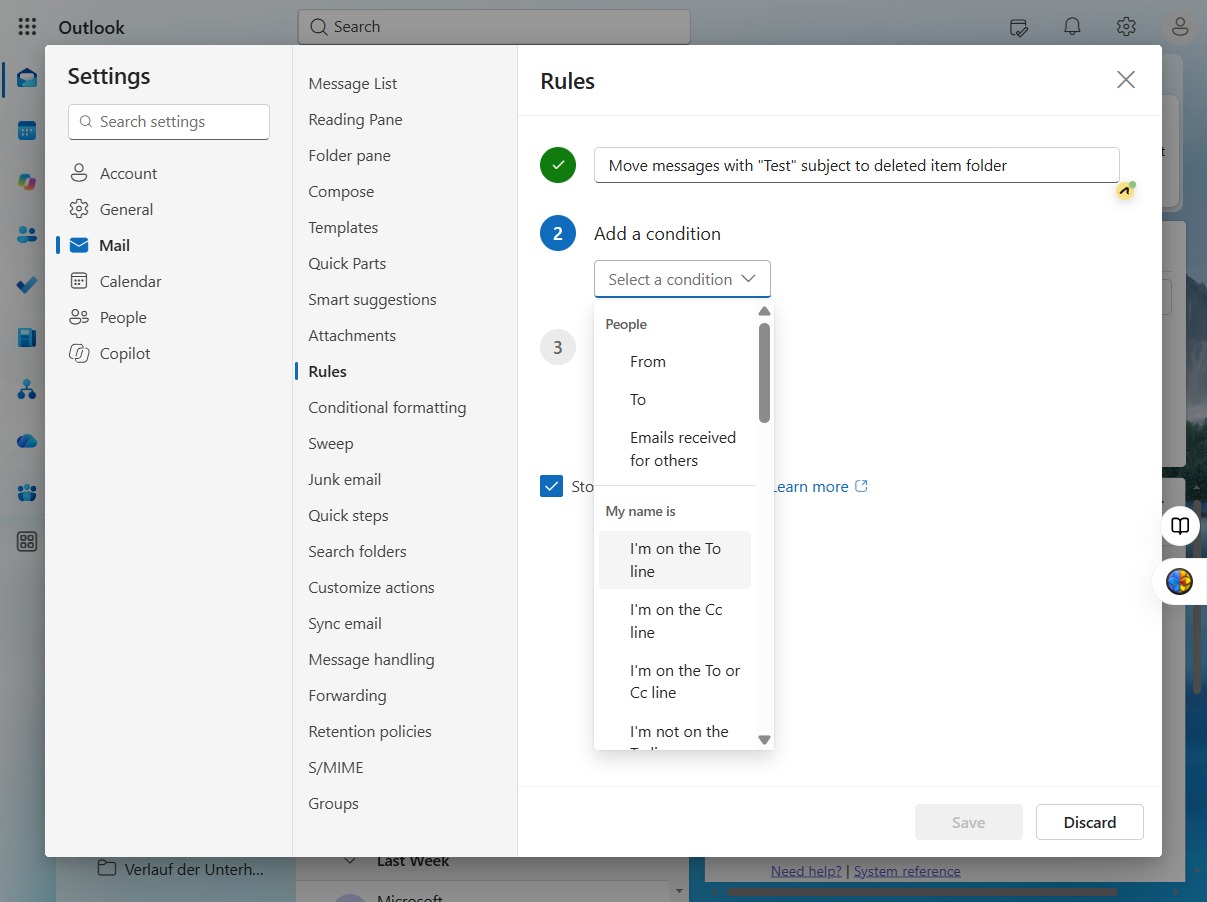The height and width of the screenshot is (902, 1207).
Task: Open the settings gear in the header
Action: point(1126,27)
